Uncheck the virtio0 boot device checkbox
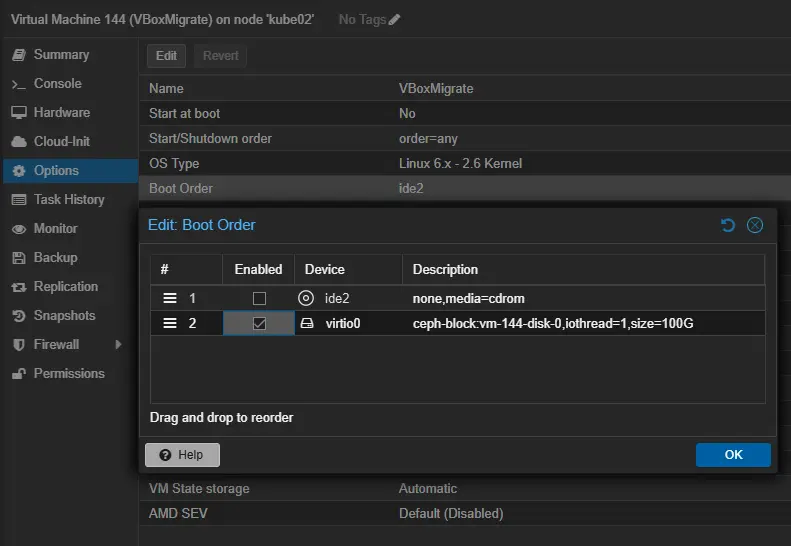791x546 pixels. coord(259,323)
